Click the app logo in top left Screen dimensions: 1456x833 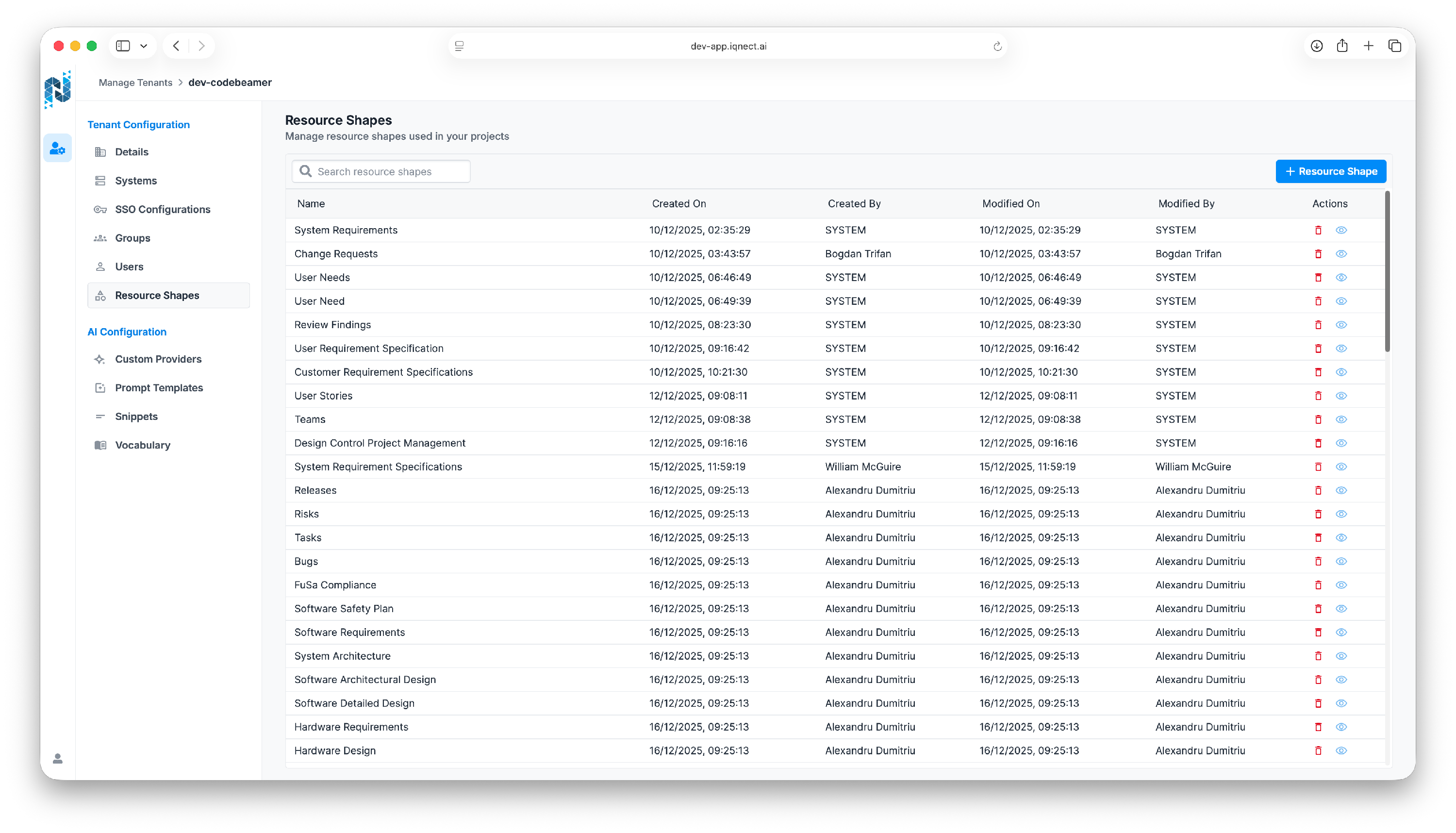tap(57, 89)
